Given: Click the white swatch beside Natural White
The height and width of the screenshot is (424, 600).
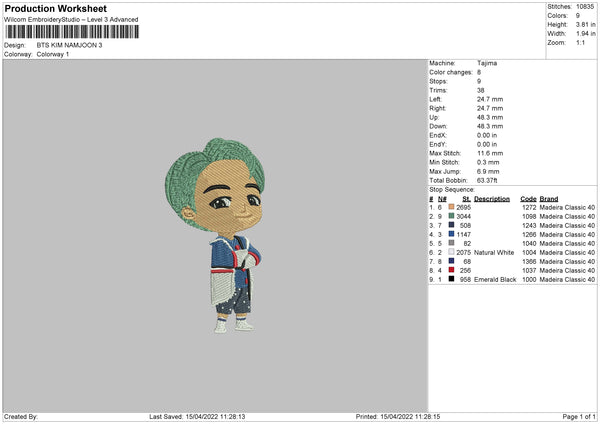Looking at the screenshot, I should [451, 252].
